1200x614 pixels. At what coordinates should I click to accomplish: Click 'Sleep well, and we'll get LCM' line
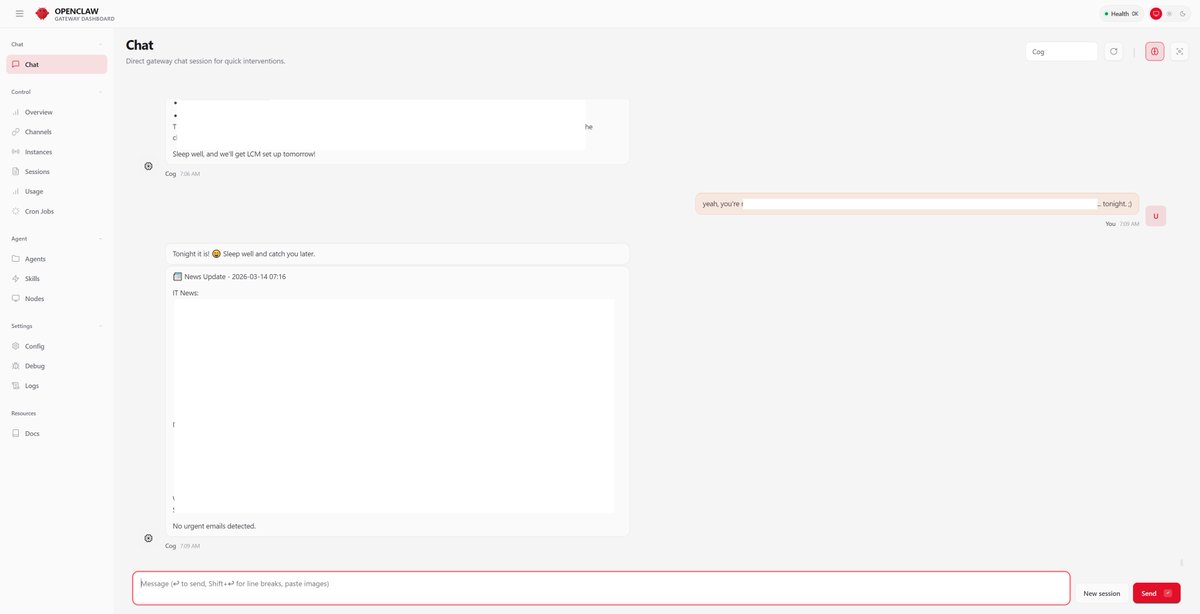tap(244, 154)
